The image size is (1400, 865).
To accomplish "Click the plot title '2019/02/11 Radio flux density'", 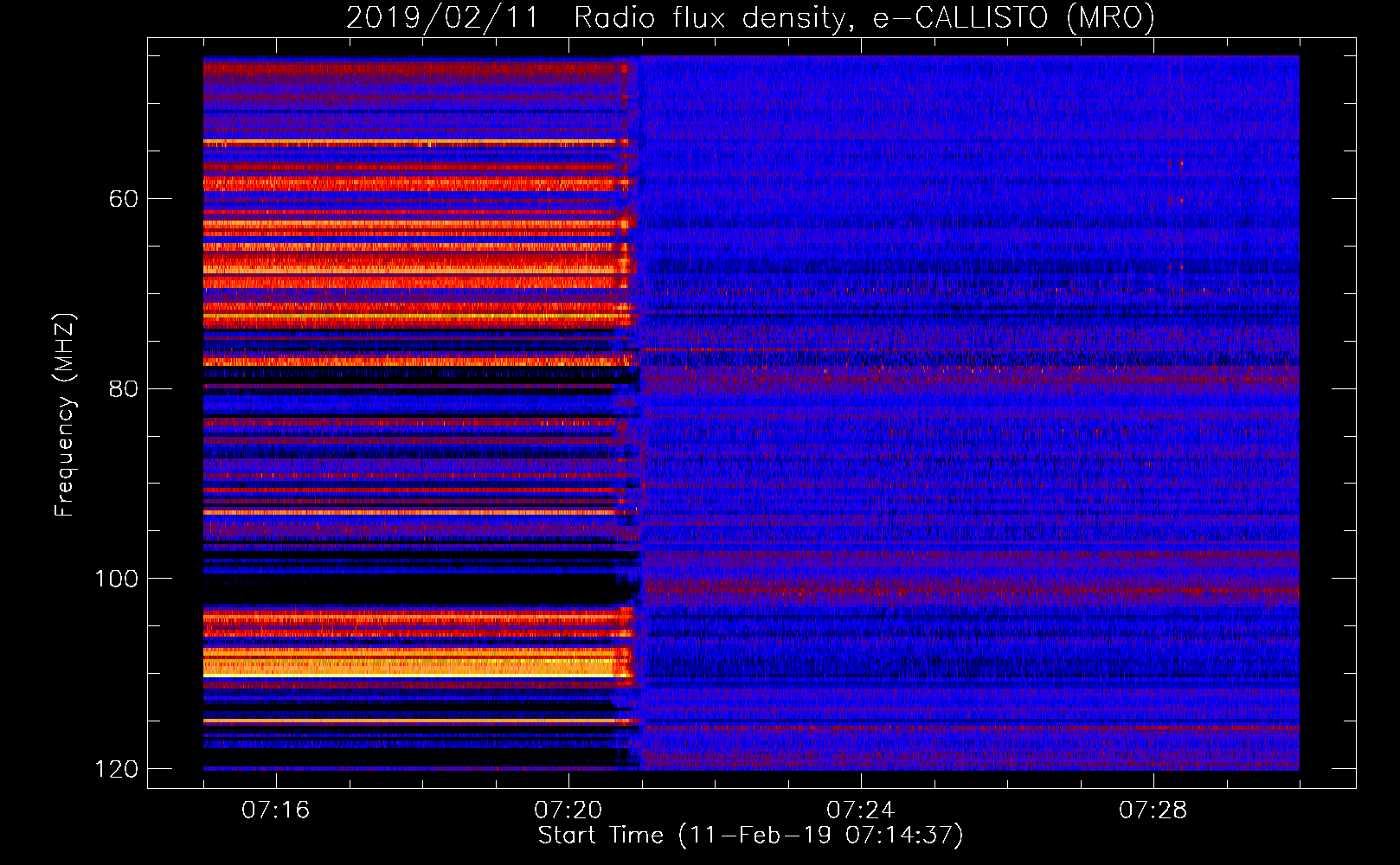I will [x=750, y=17].
